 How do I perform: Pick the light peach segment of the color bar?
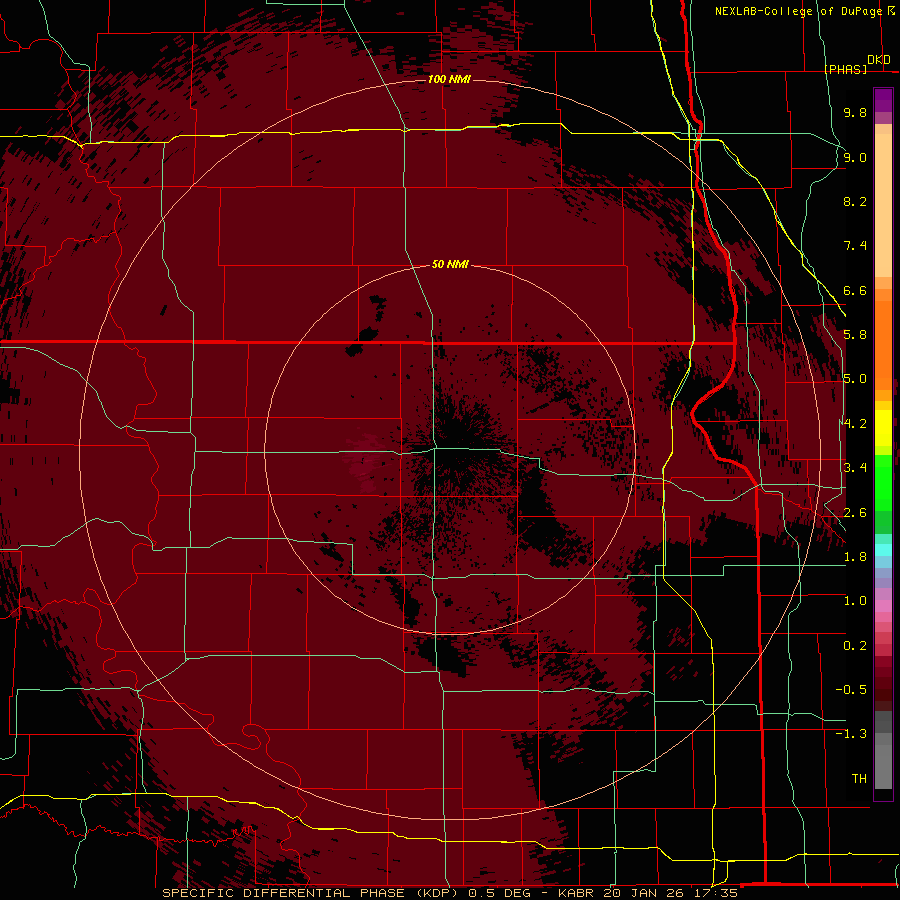(883, 205)
